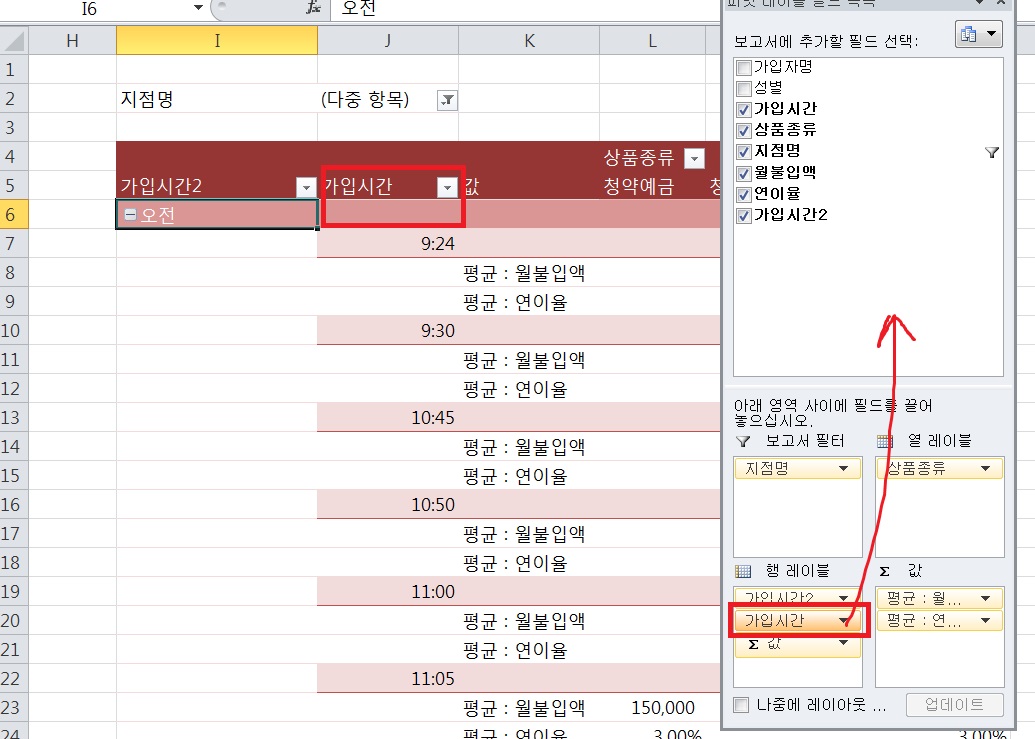Click the select all corner of the sheet
Image resolution: width=1035 pixels, height=739 pixels.
(13, 40)
